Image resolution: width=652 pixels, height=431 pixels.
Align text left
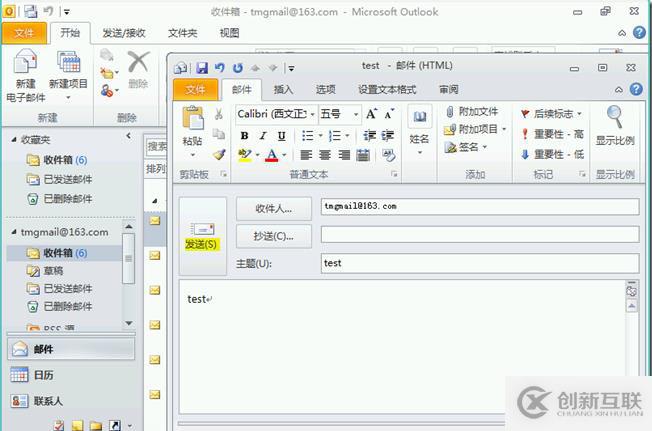306,155
